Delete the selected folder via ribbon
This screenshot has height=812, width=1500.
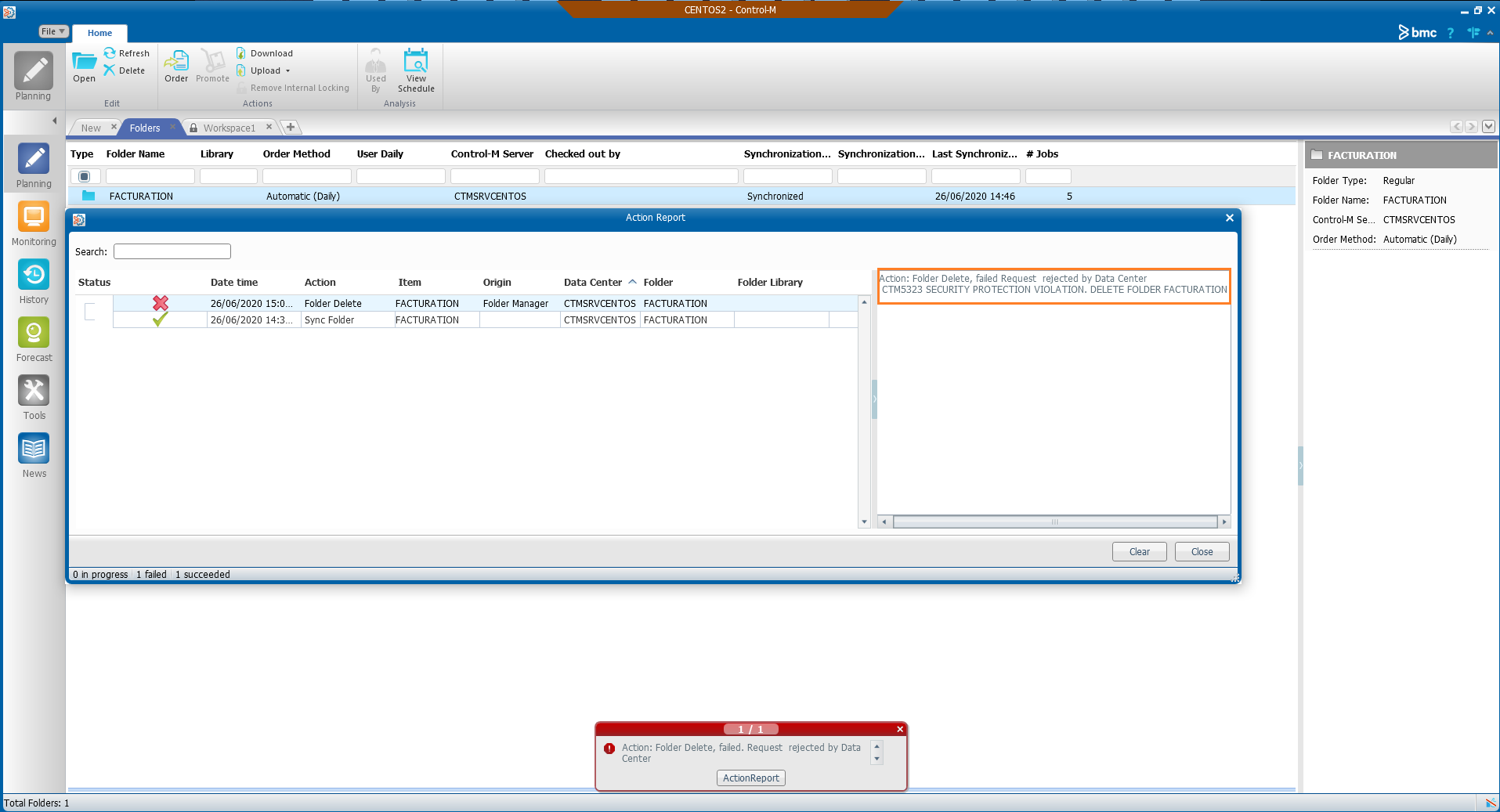pos(125,70)
